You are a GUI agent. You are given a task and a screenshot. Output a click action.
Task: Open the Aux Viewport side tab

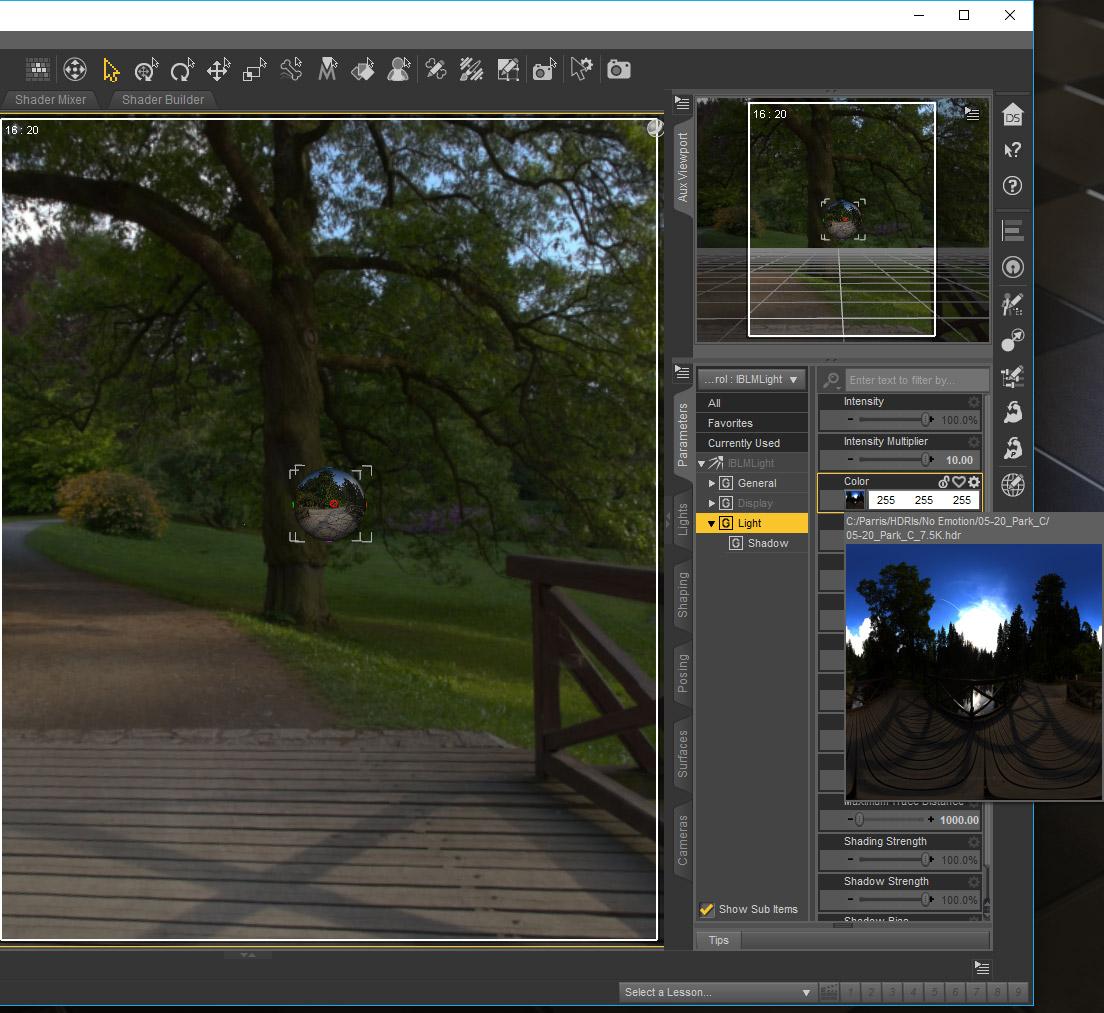682,168
